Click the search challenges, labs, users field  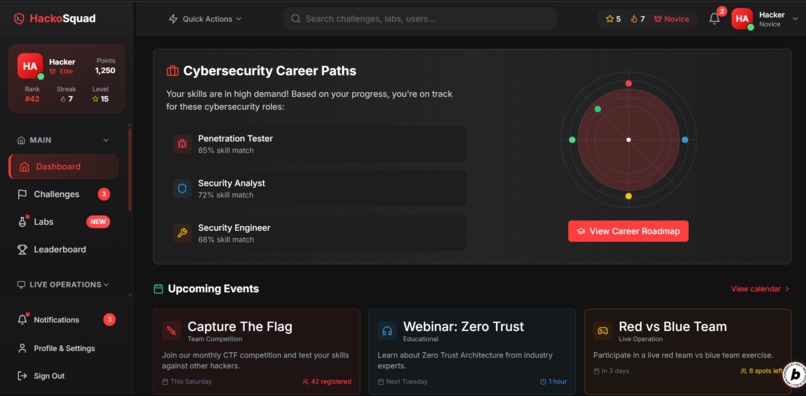(x=420, y=19)
